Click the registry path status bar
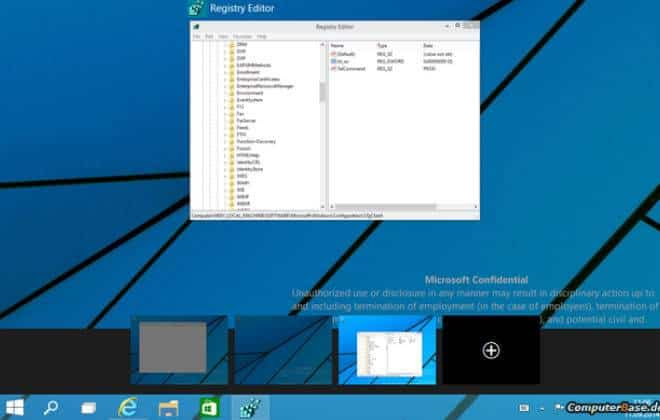Screen dimensions: 660x420 [335, 215]
